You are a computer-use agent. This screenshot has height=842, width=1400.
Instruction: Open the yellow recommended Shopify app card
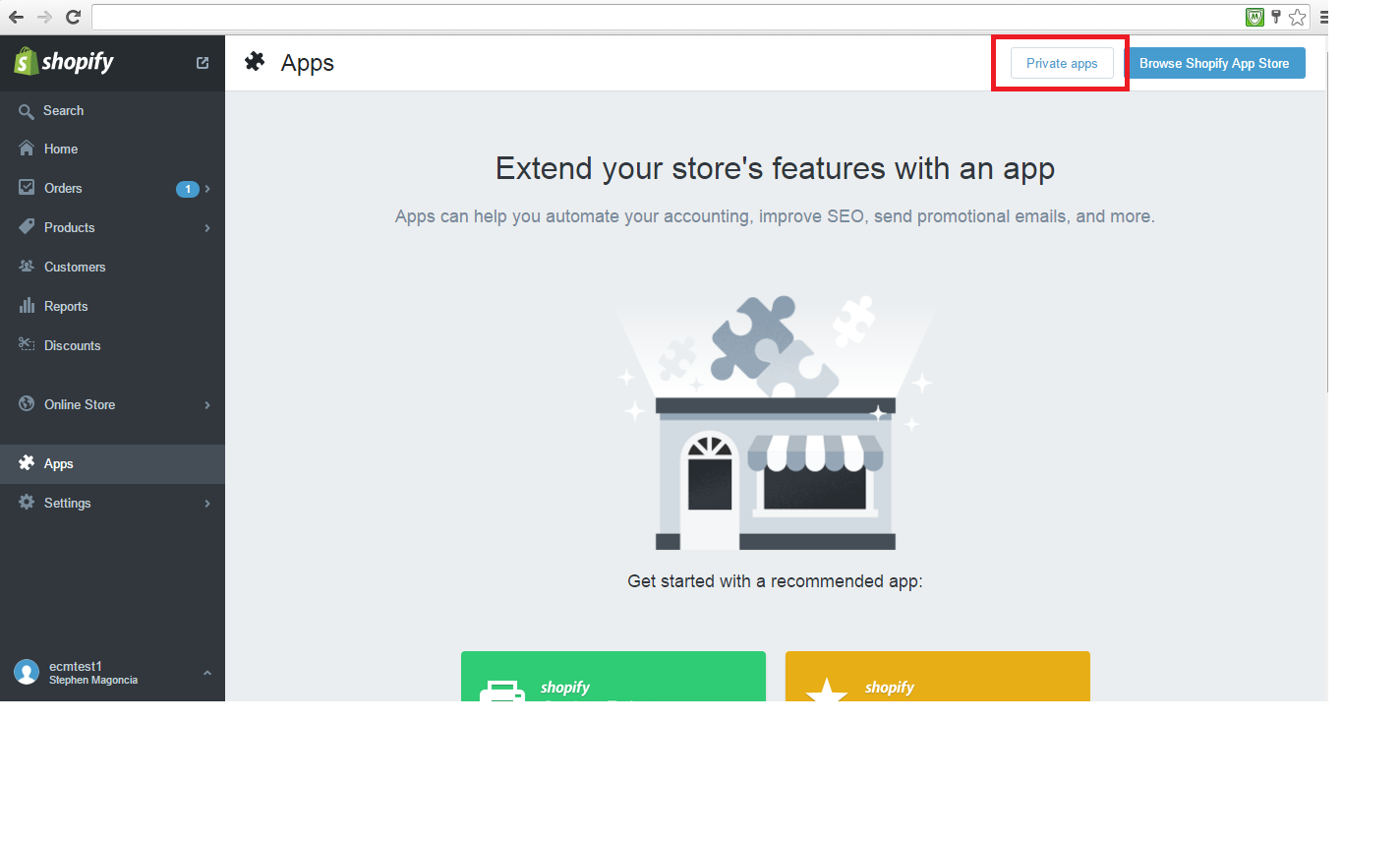click(x=938, y=676)
